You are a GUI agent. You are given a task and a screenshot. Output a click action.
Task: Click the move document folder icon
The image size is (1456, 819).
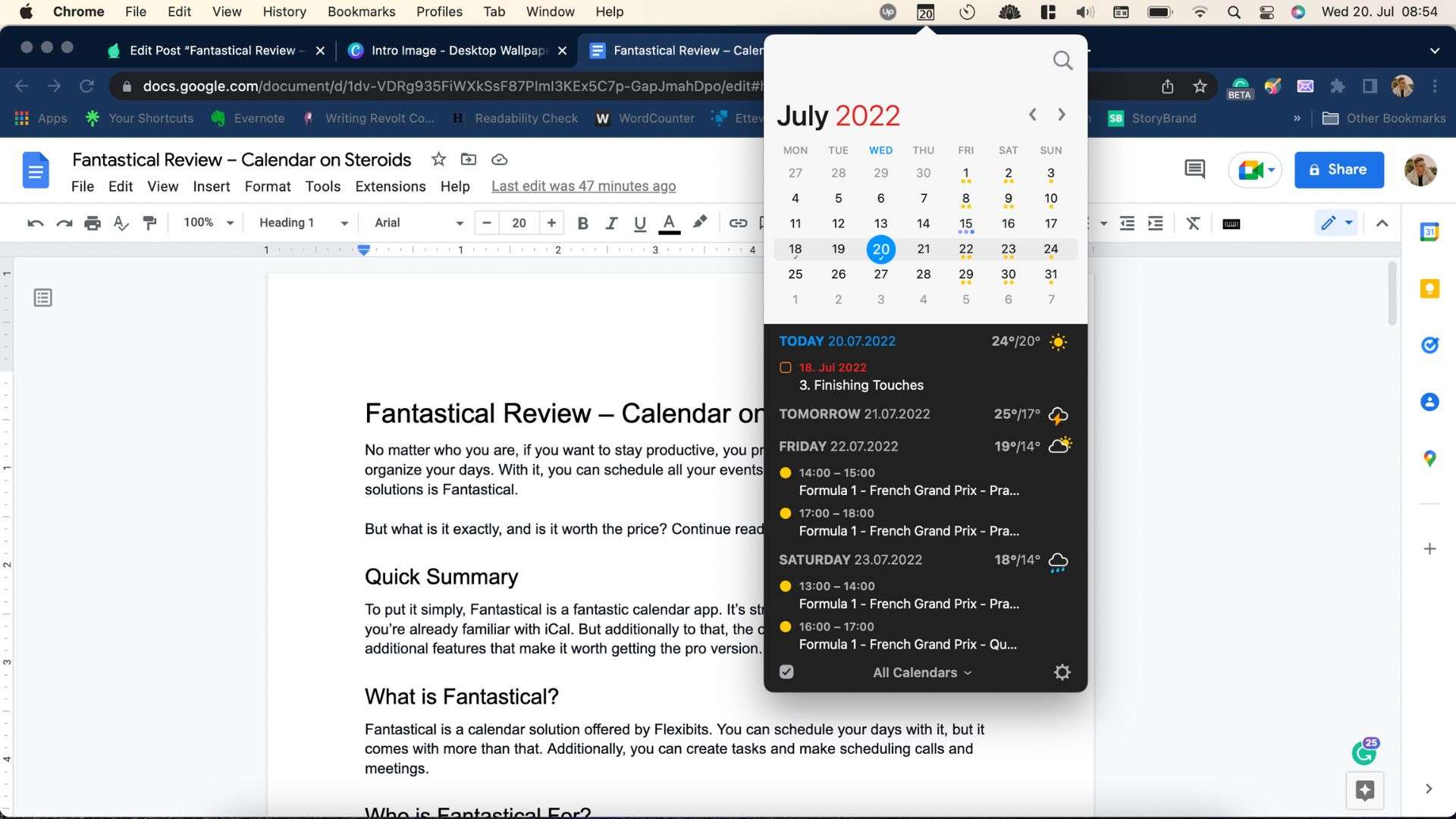pos(469,159)
